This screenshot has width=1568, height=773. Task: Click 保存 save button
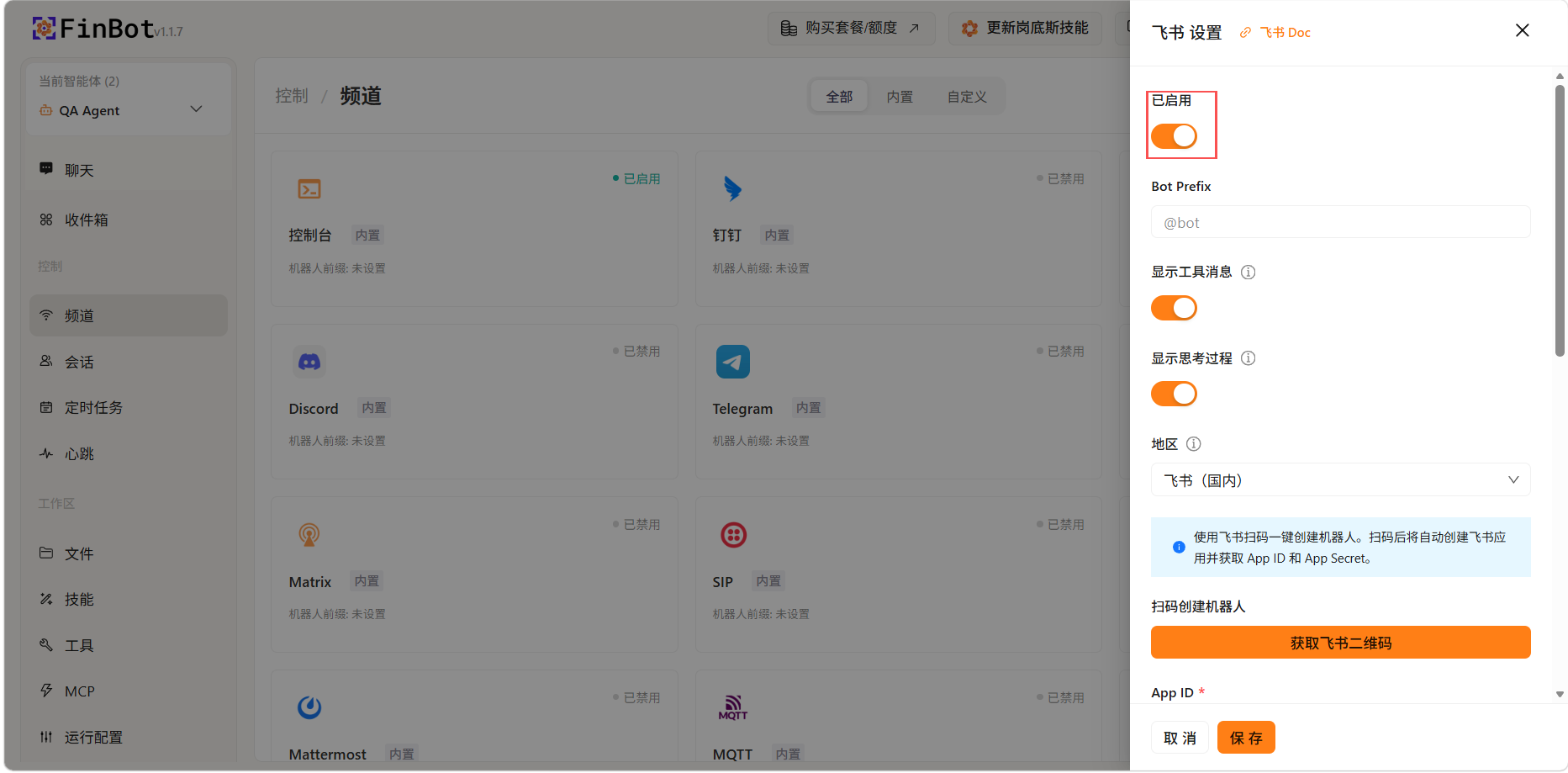(1246, 738)
